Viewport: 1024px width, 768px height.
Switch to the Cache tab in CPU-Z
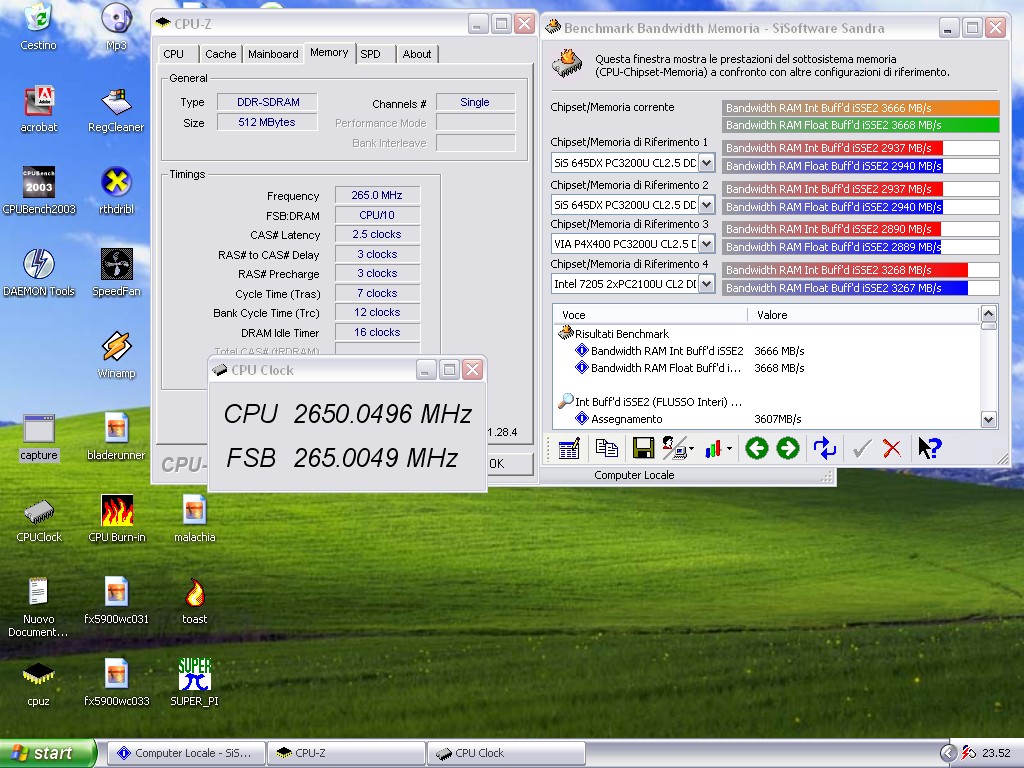(x=221, y=54)
